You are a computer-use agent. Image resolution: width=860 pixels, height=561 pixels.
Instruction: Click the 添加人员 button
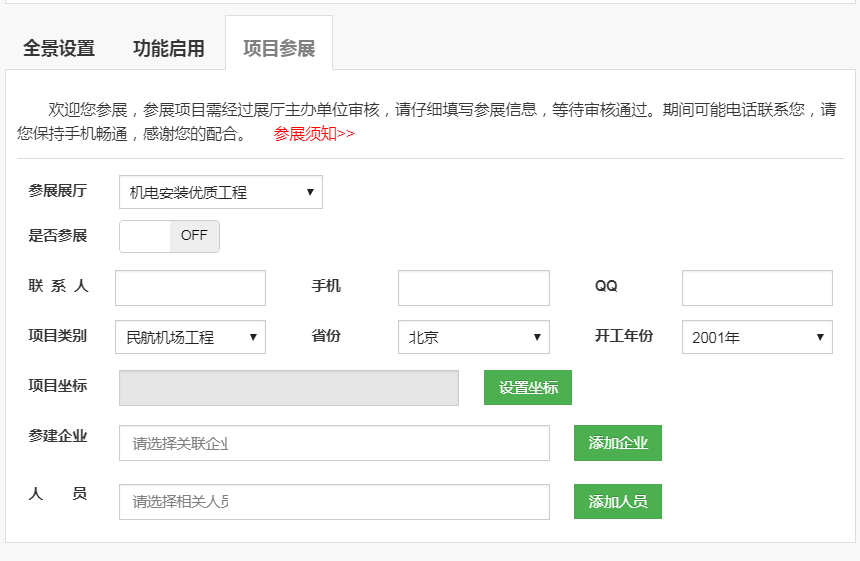[618, 501]
